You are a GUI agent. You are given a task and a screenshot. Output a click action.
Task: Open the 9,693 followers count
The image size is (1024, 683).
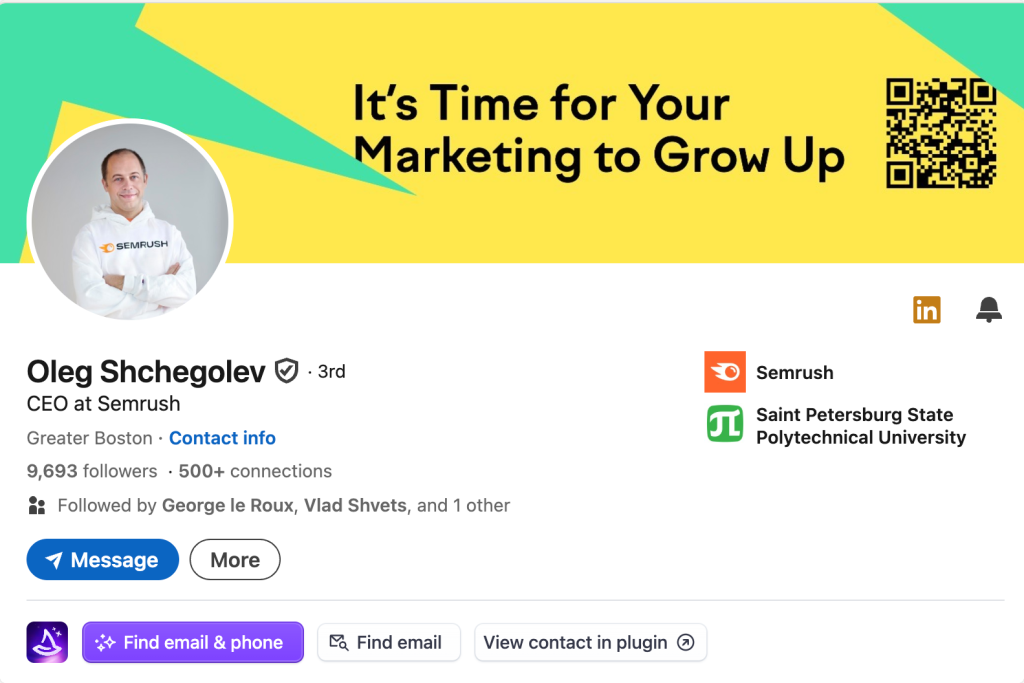point(92,471)
